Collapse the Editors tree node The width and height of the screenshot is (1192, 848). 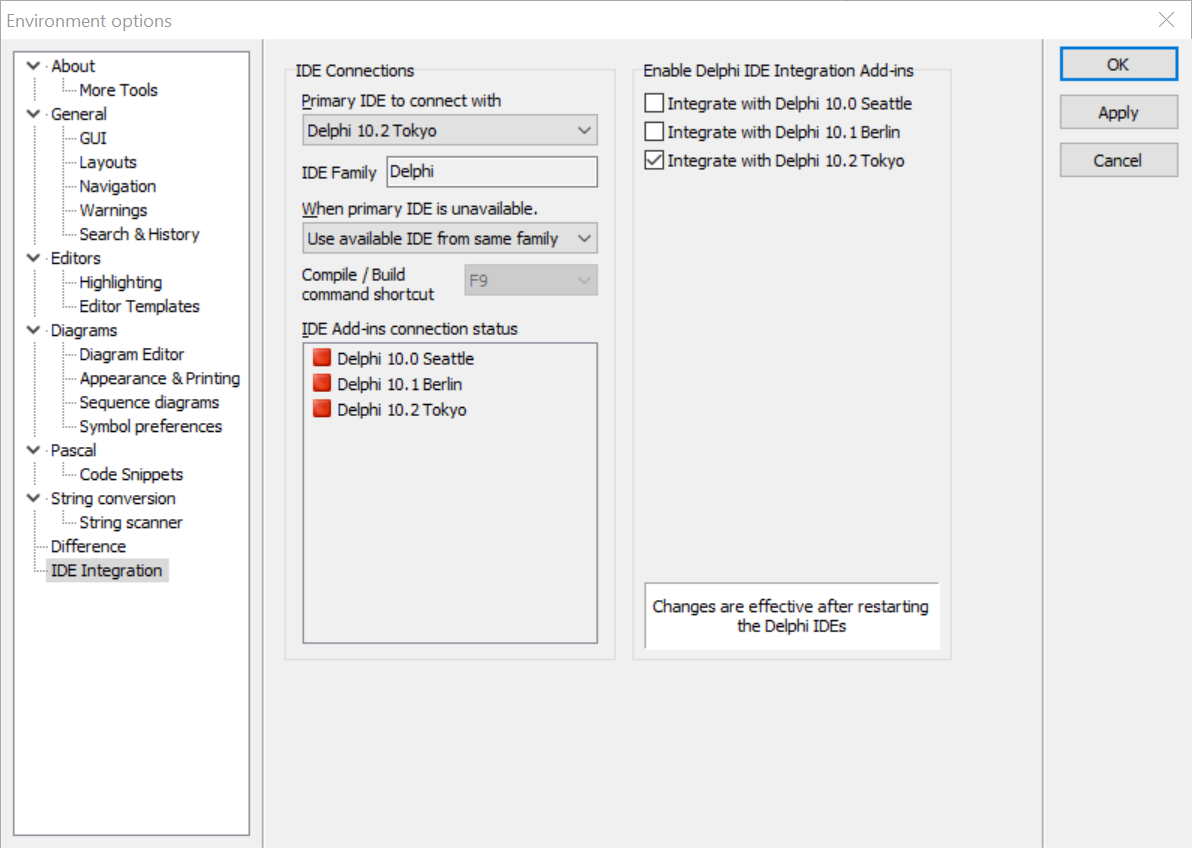(x=33, y=258)
